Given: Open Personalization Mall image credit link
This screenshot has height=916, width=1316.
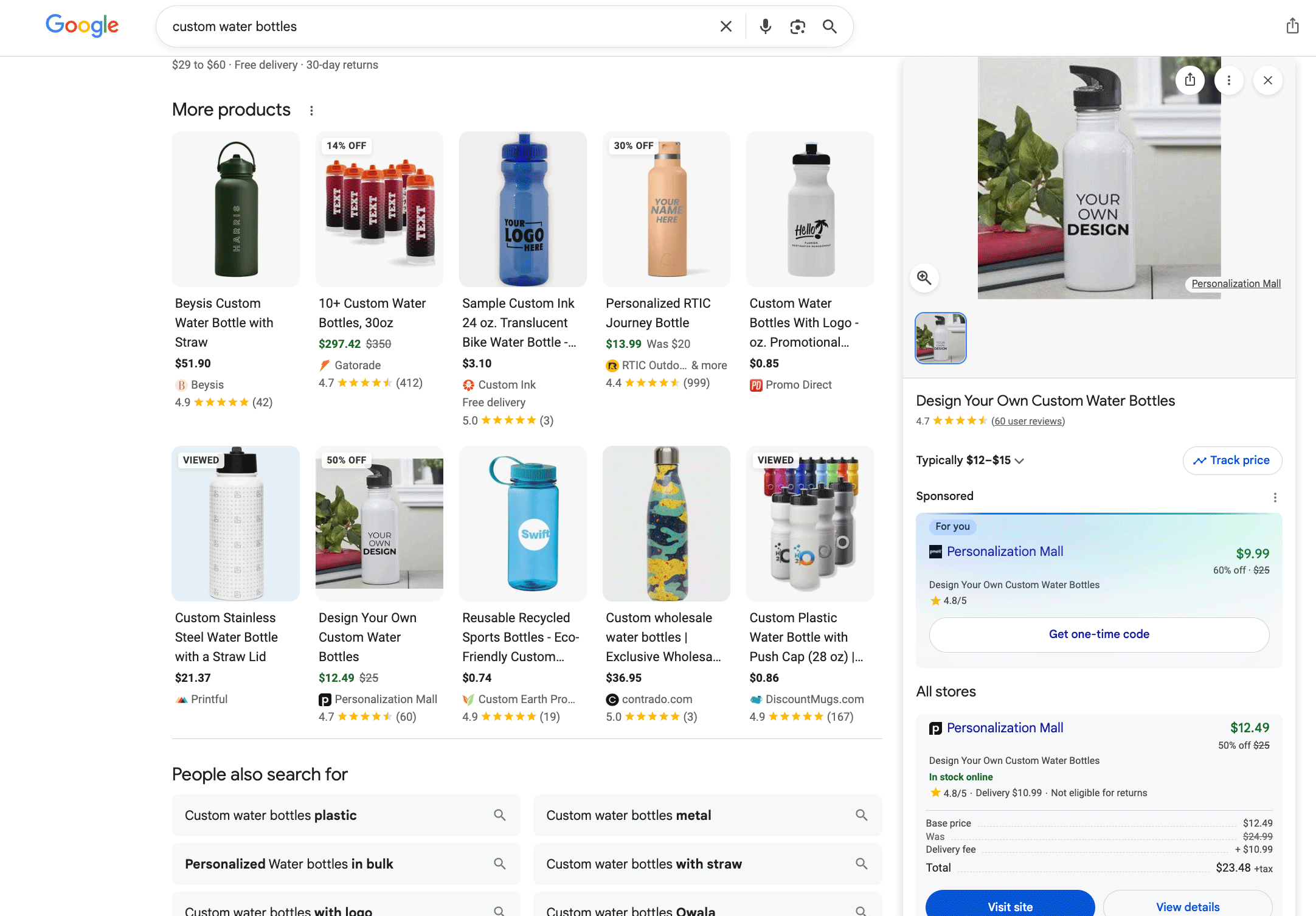Looking at the screenshot, I should tap(1236, 283).
